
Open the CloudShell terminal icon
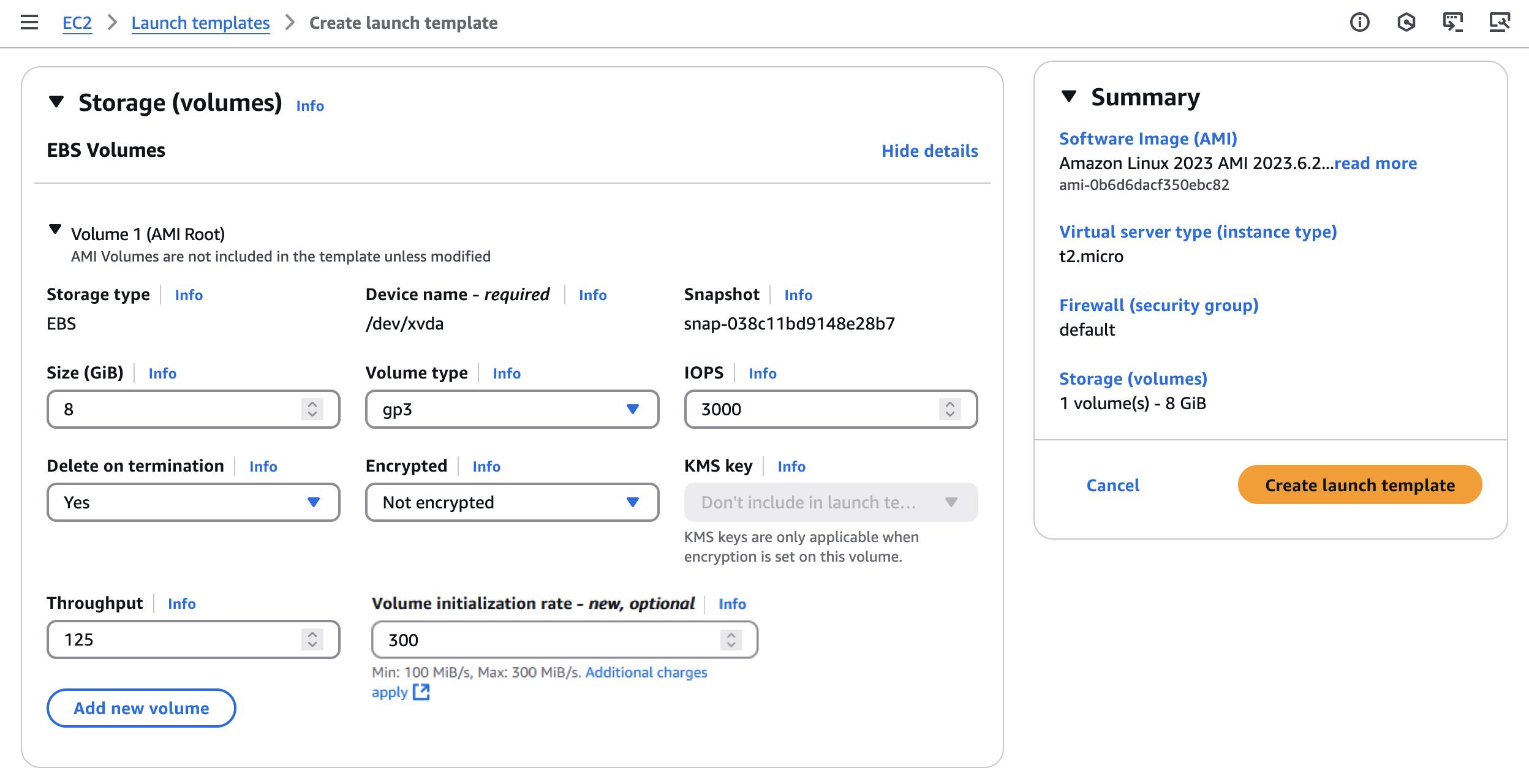(1452, 23)
